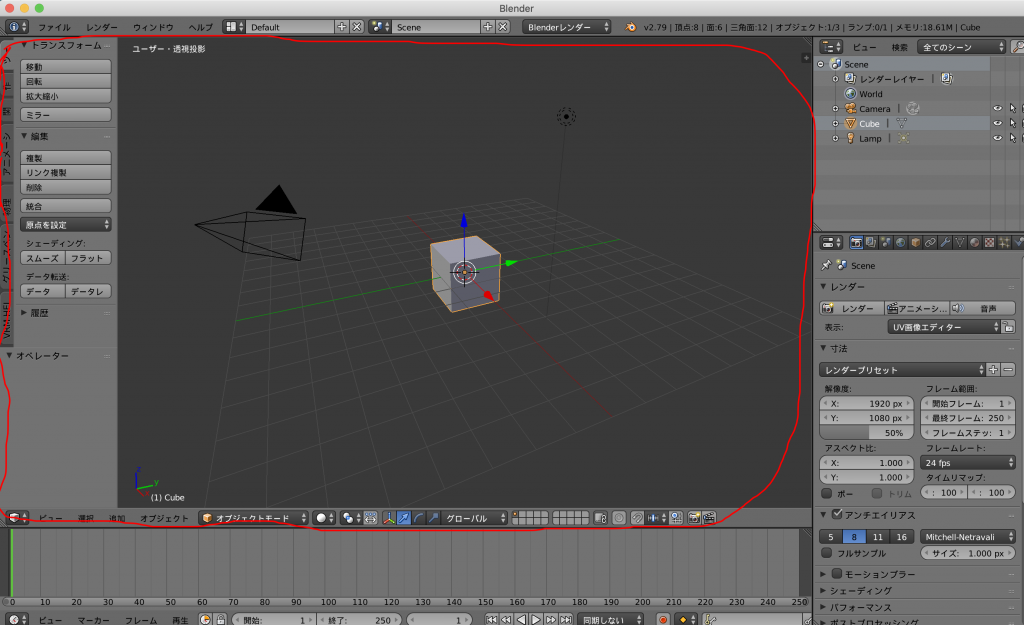The image size is (1024, 625).
Task: Open the render layers properties tab
Action: pos(871,242)
